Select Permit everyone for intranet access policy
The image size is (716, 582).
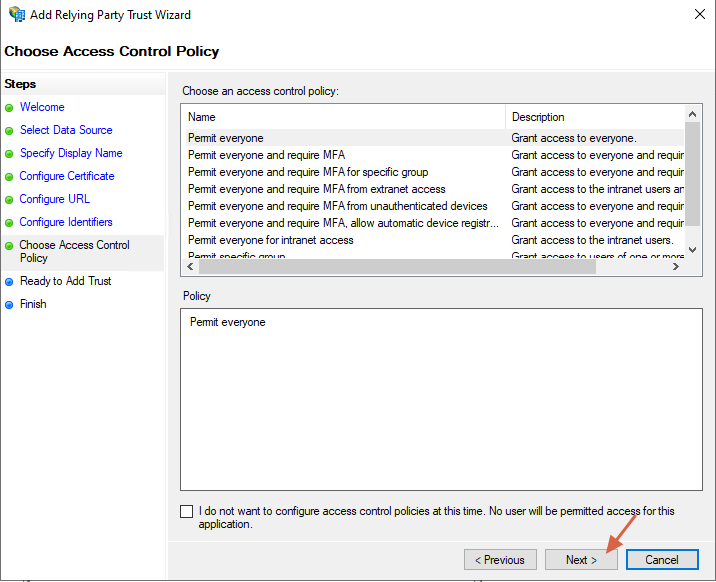[x=433, y=240]
